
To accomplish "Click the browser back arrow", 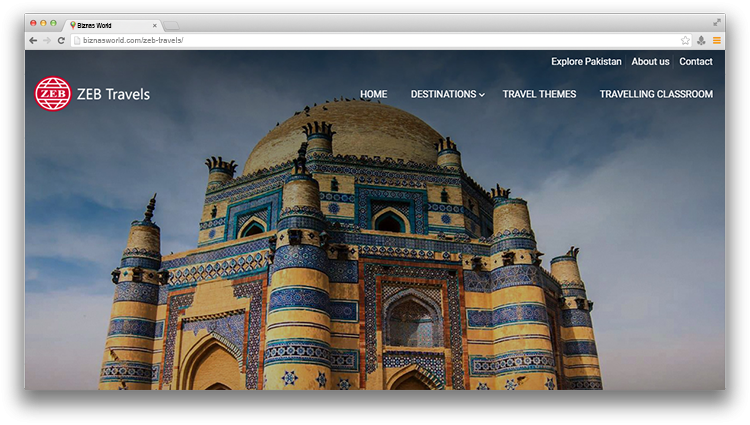I will coord(33,40).
